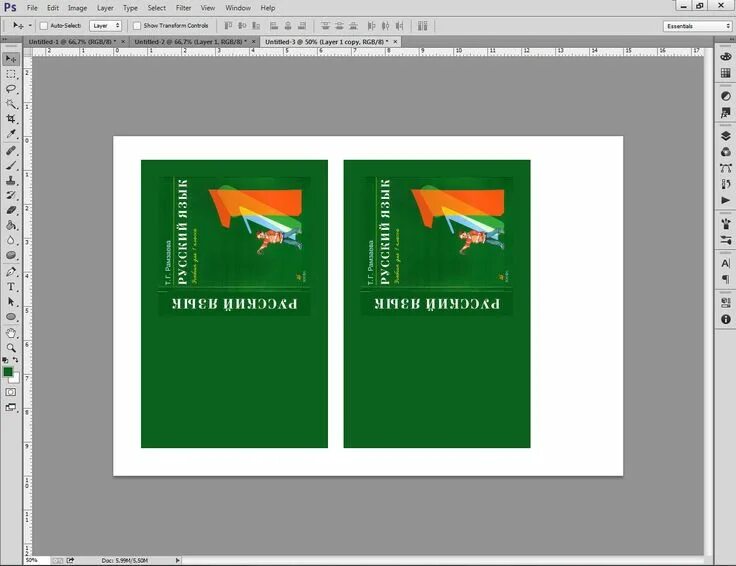
Task: Click the share icon in status bar
Action: point(70,560)
